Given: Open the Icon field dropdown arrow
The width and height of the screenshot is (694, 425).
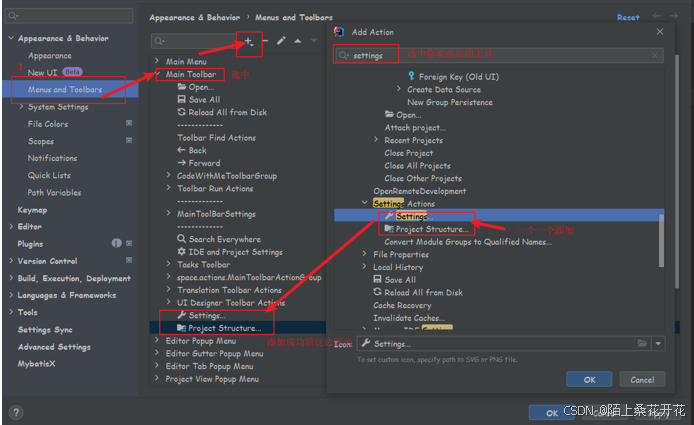Looking at the screenshot, I should [x=658, y=344].
